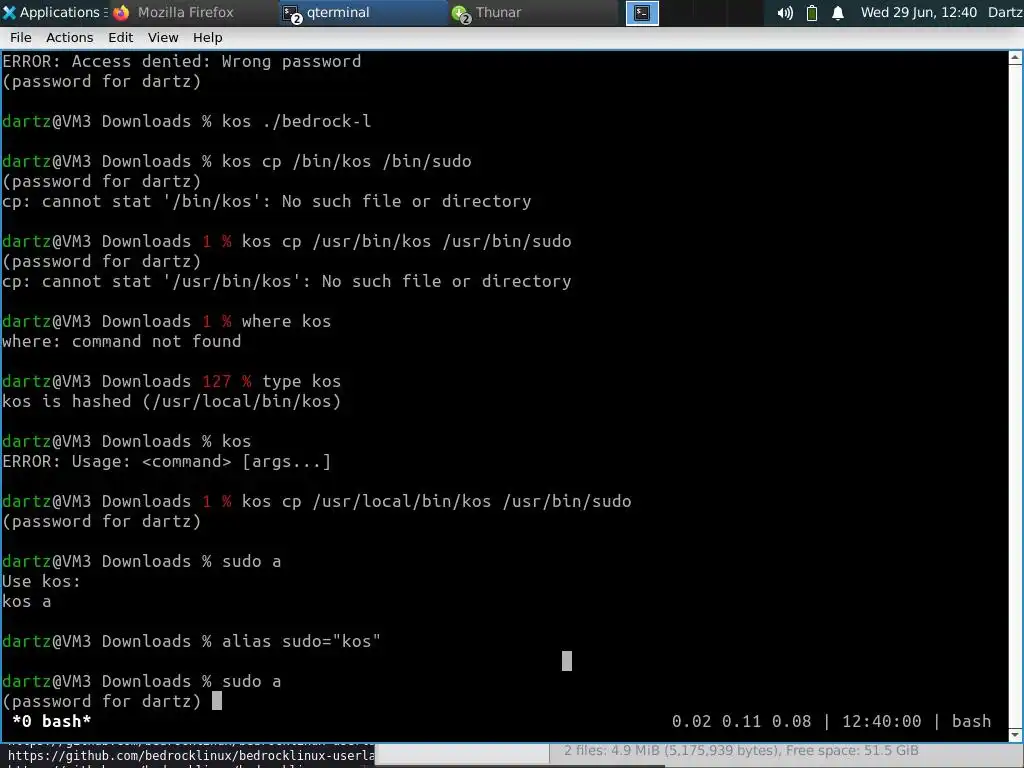
Task: Click the 'kos is hashed (/usr/local/bin/kos)' line
Action: (x=172, y=402)
